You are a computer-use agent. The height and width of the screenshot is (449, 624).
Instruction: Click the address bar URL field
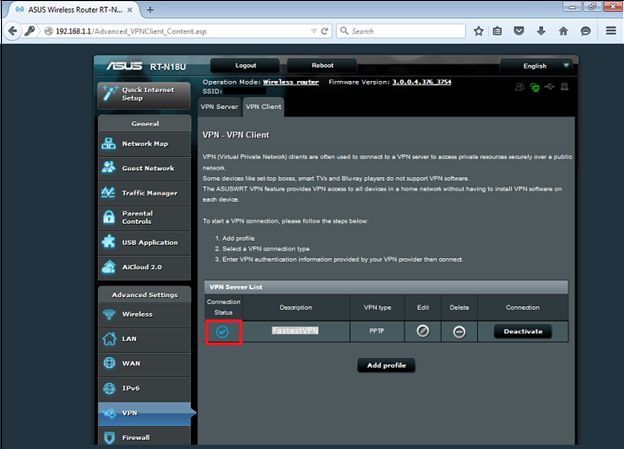181,31
